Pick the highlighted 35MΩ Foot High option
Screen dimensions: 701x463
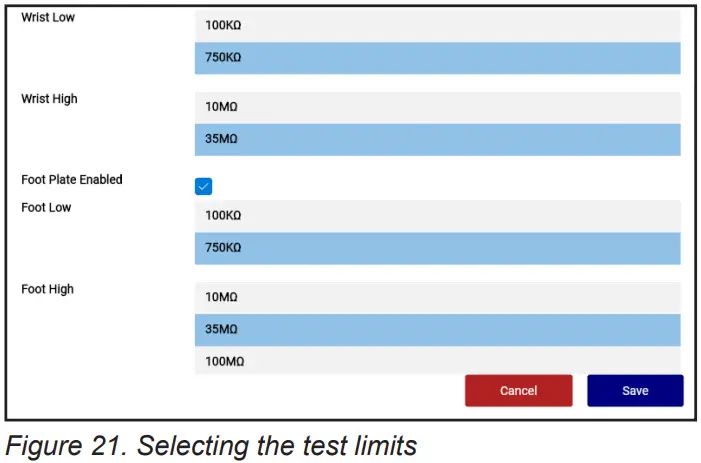[x=437, y=329]
